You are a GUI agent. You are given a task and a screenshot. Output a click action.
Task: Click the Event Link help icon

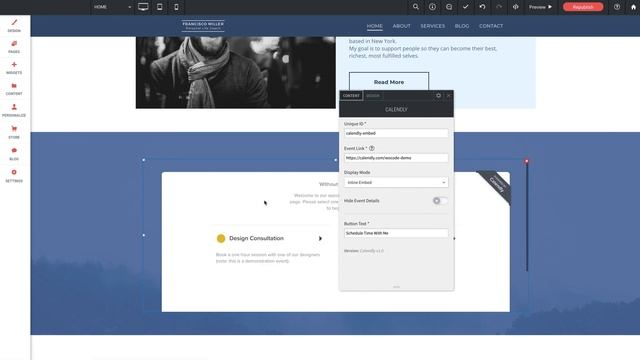click(x=371, y=148)
